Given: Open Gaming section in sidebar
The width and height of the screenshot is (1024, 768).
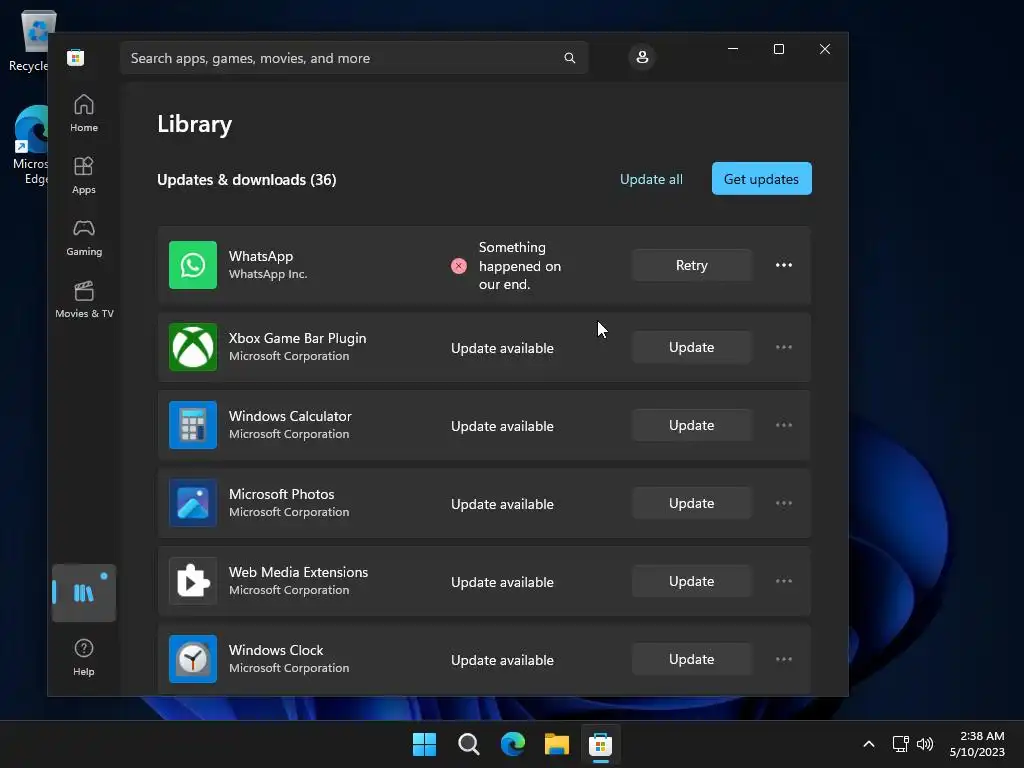Looking at the screenshot, I should coord(84,237).
